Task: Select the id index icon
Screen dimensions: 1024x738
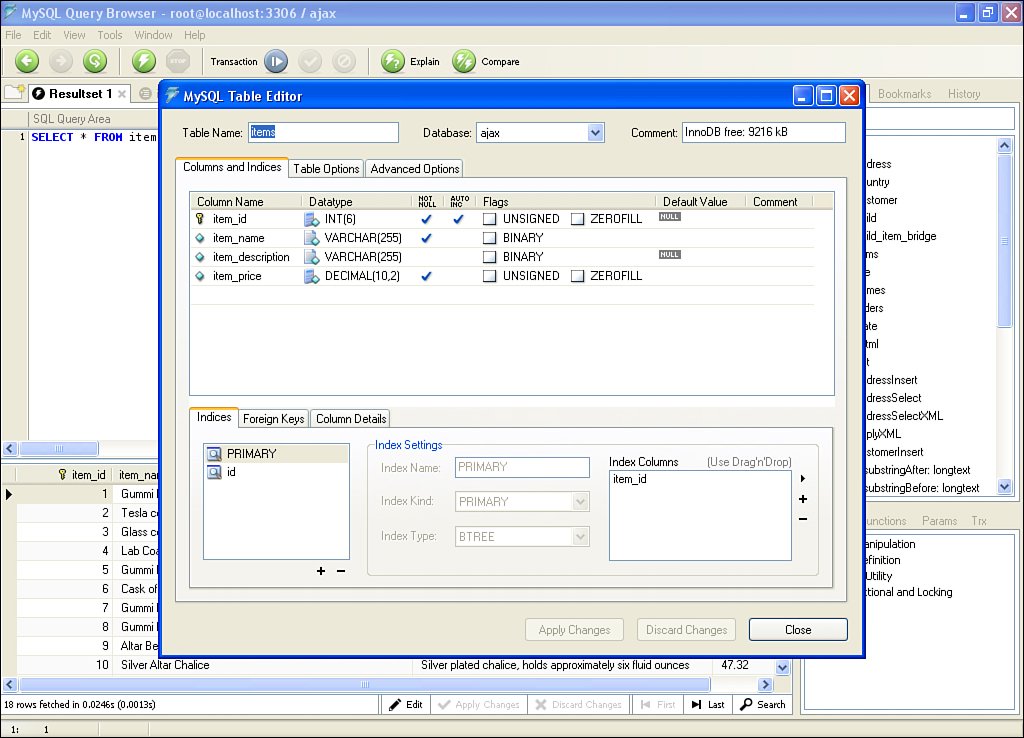Action: (214, 472)
